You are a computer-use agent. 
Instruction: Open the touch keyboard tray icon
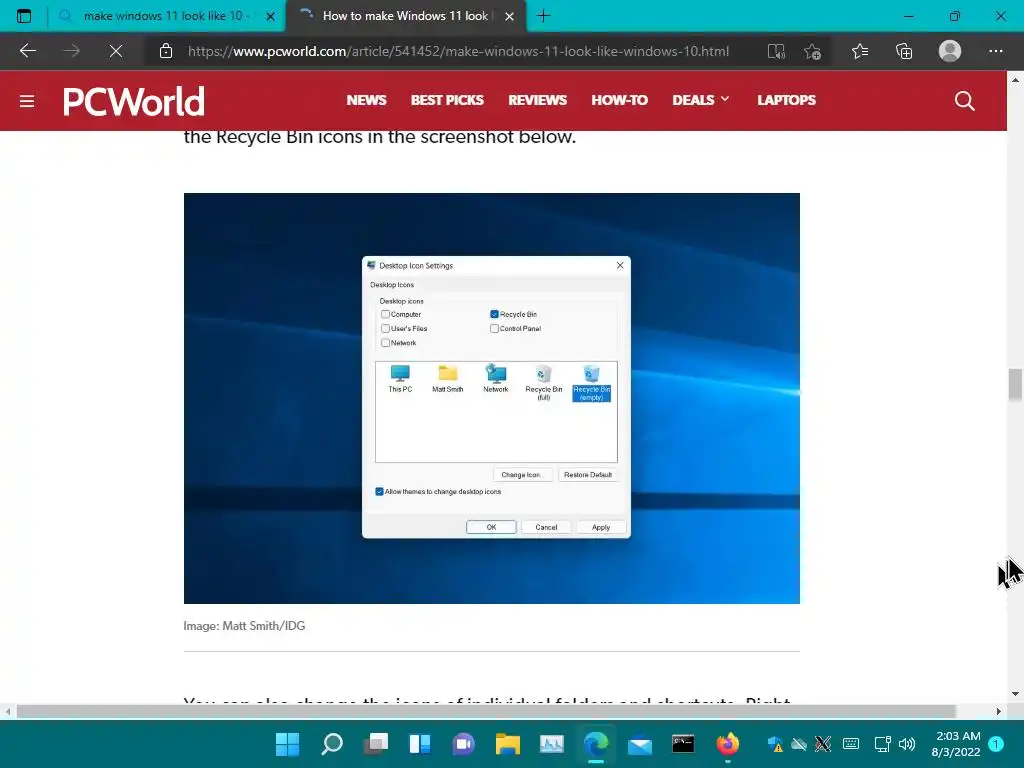pyautogui.click(x=851, y=743)
